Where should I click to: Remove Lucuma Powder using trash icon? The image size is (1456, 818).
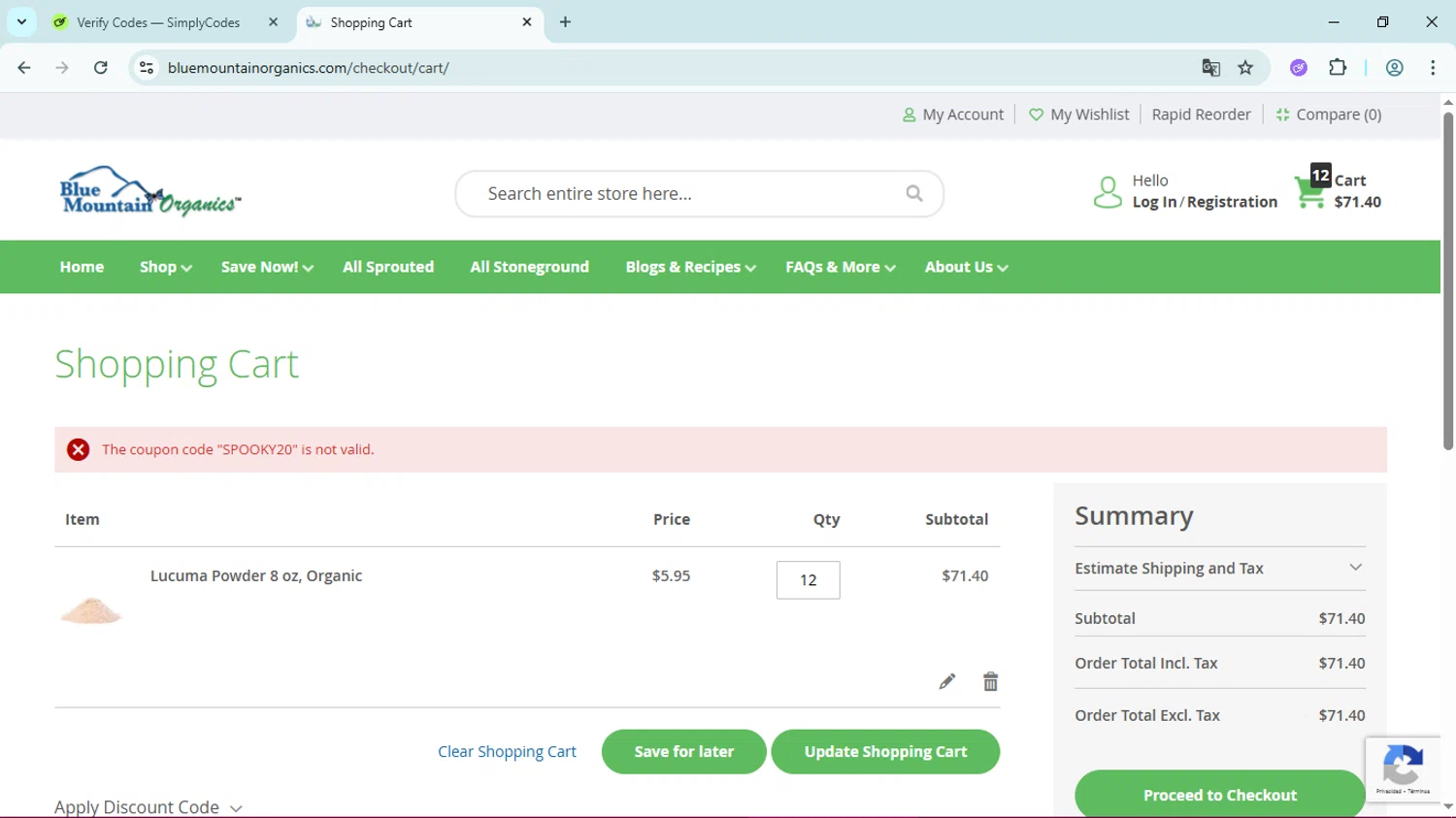click(990, 681)
